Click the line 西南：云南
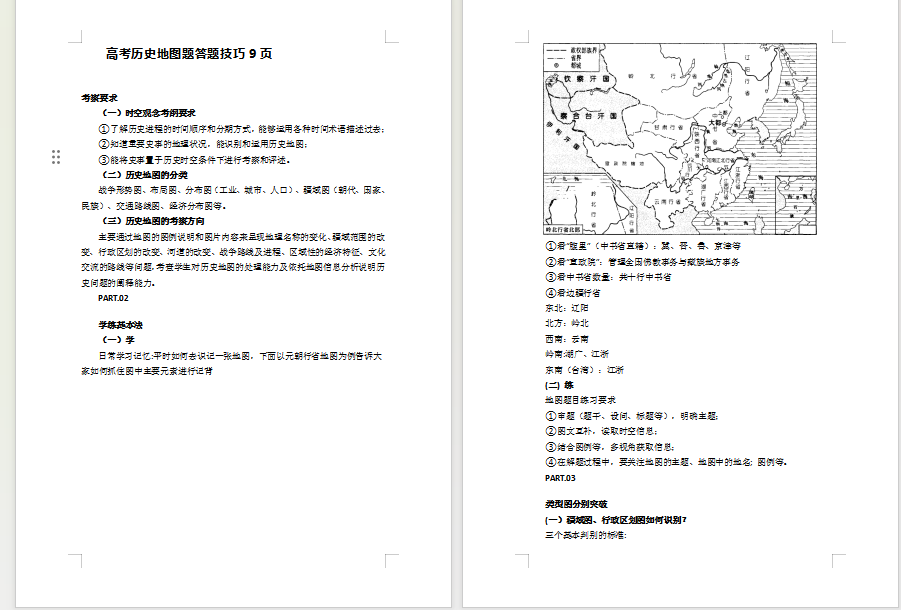The image size is (901, 610). point(567,339)
